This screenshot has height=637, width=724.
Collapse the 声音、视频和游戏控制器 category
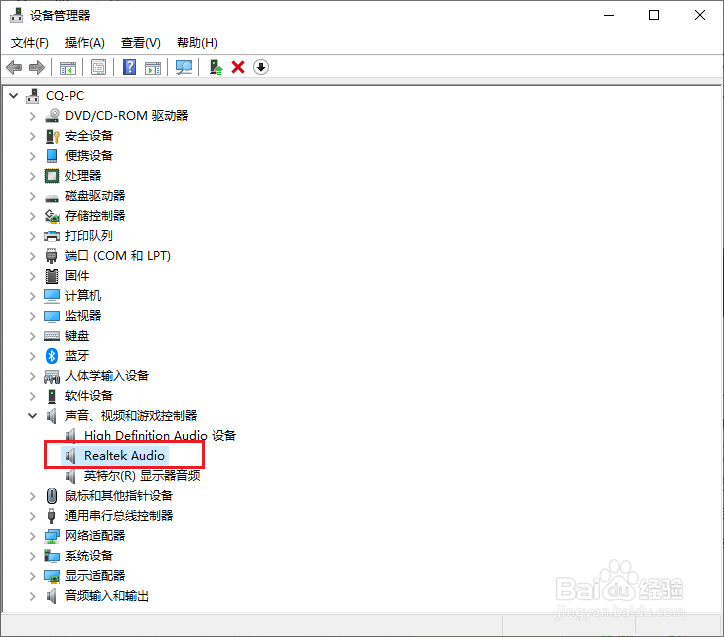point(32,416)
